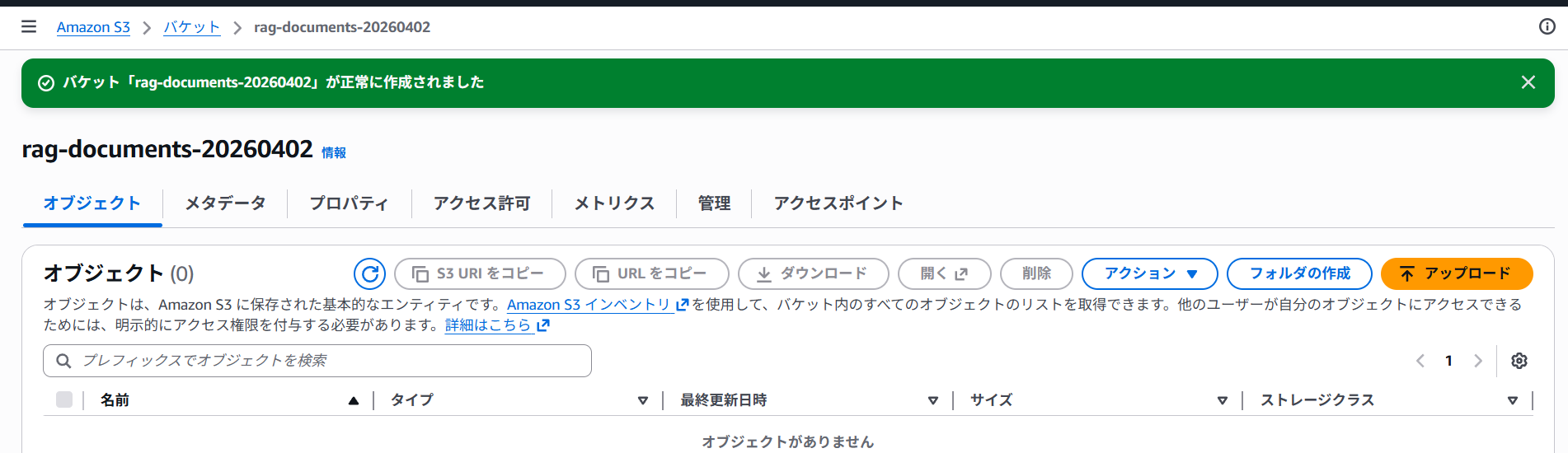The width and height of the screenshot is (1568, 453).
Task: Switch to the オブジェクト tab
Action: coord(92,203)
